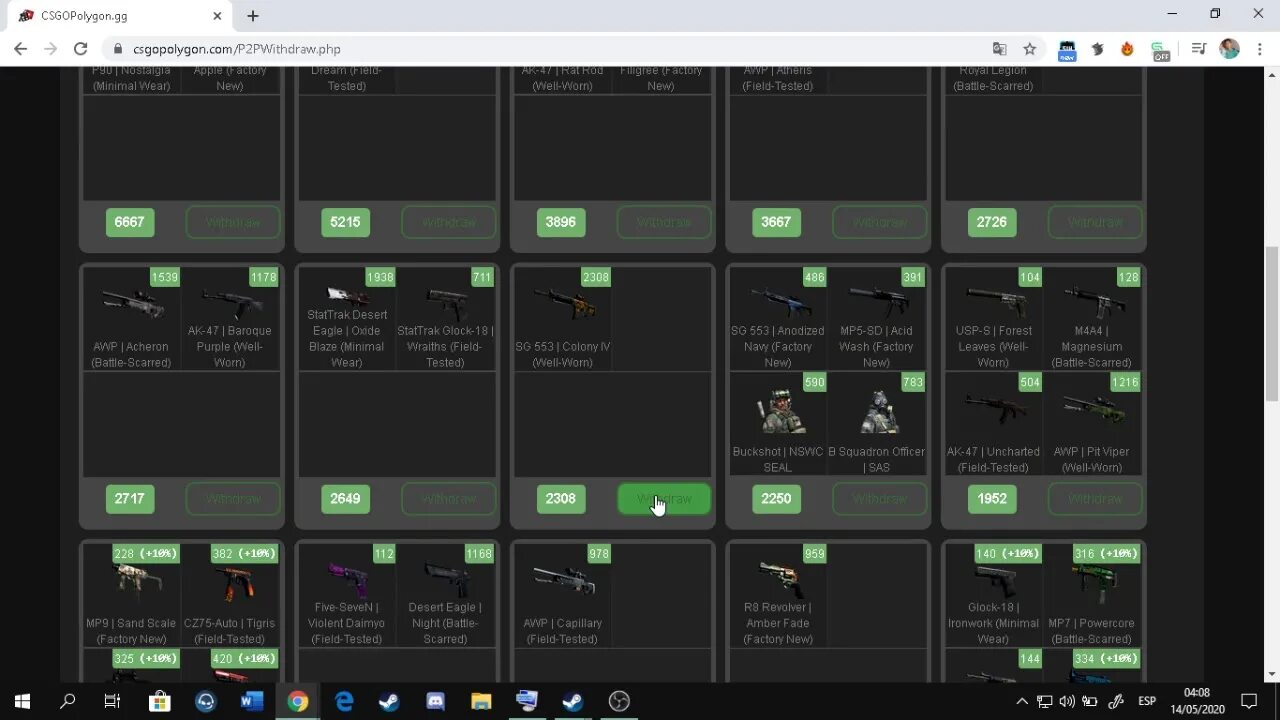Withdraw the 2726 Royal Legion bundle
Image resolution: width=1280 pixels, height=720 pixels.
[x=1095, y=222]
